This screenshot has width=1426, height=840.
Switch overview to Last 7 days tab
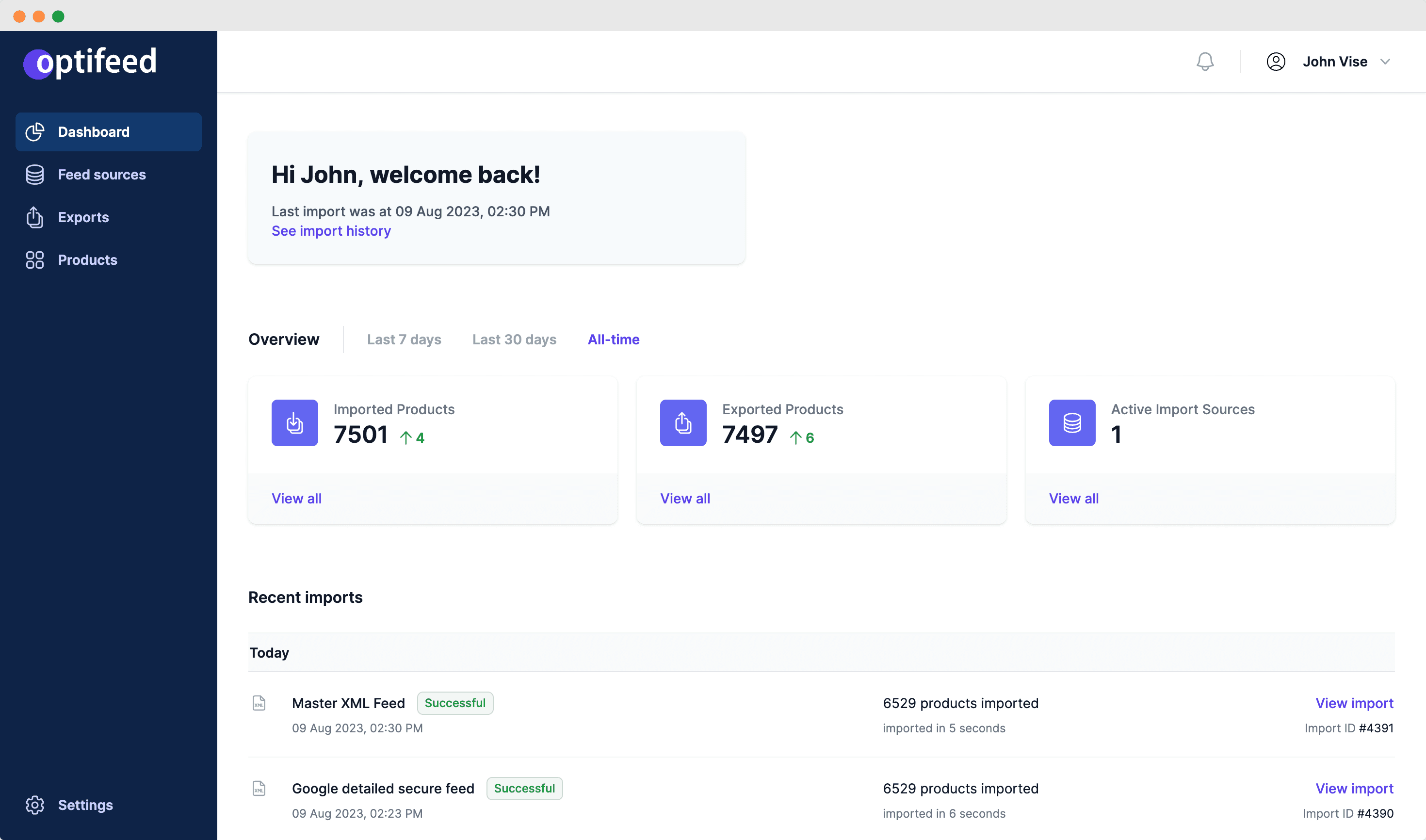(x=404, y=339)
